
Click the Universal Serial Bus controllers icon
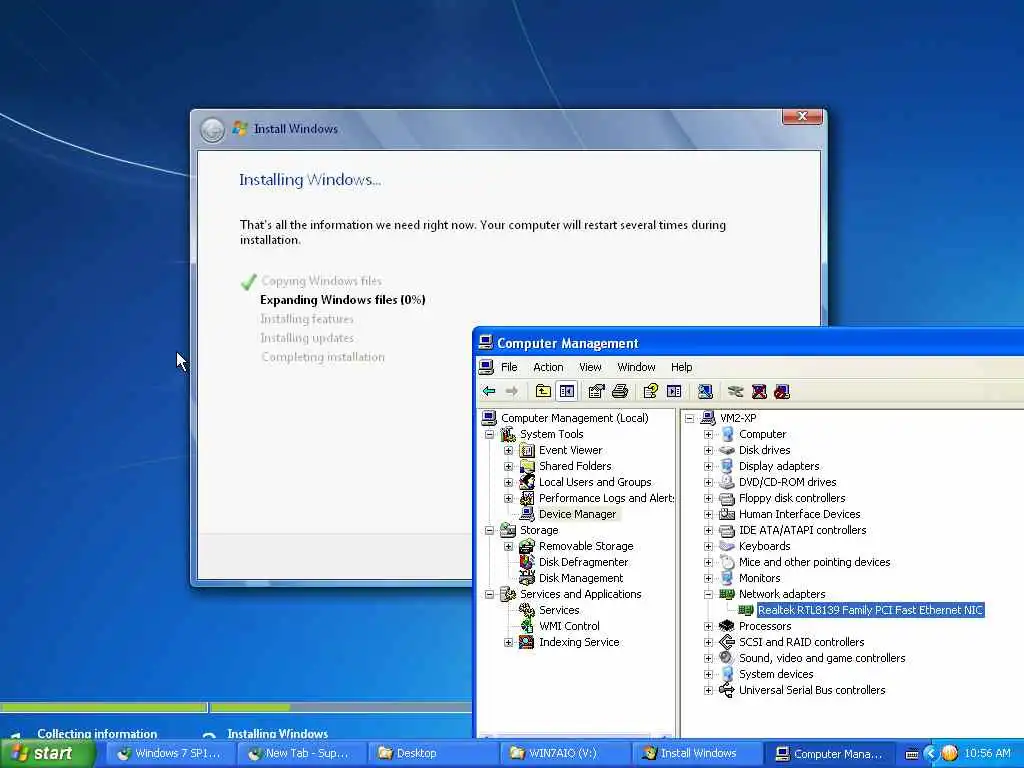(727, 690)
